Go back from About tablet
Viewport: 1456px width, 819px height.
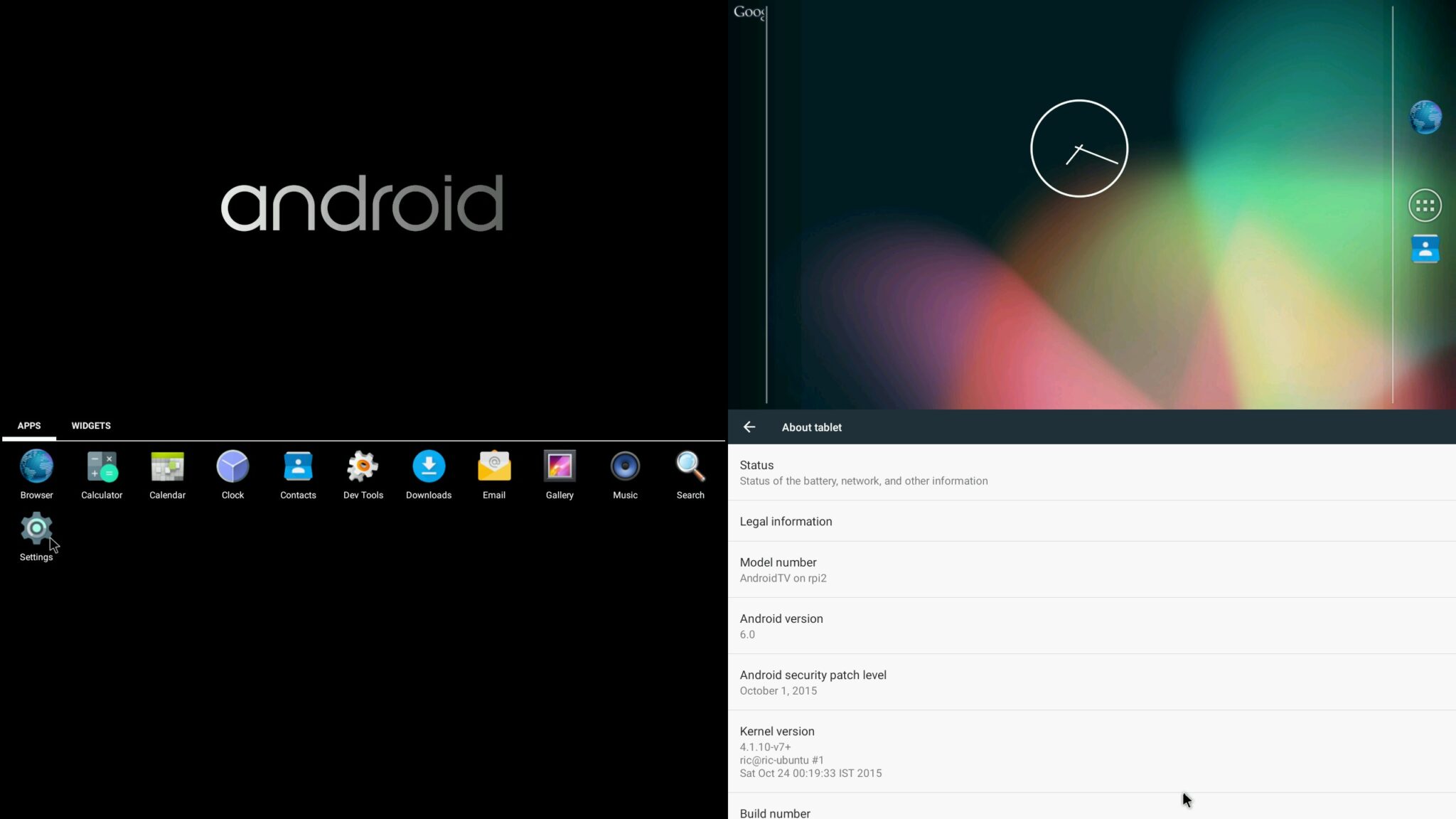[749, 427]
